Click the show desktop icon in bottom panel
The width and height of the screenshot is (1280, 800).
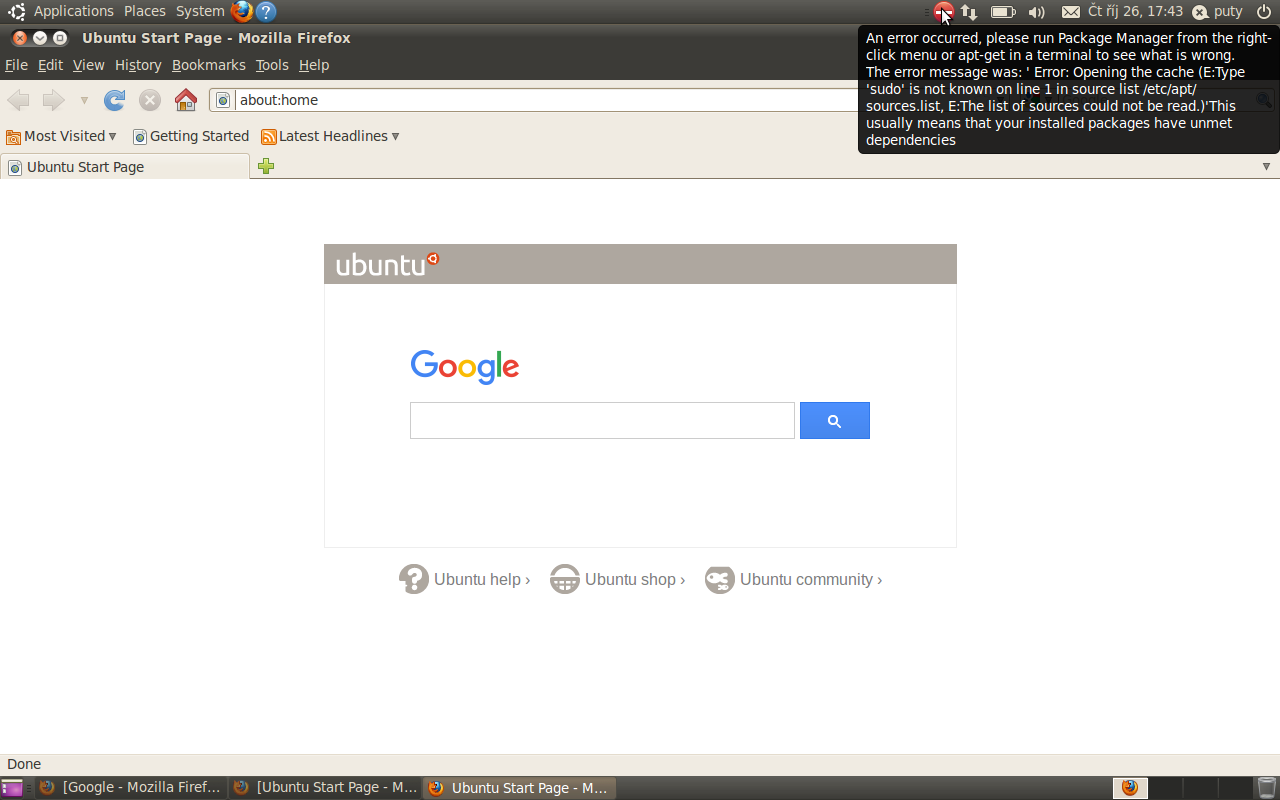12,788
